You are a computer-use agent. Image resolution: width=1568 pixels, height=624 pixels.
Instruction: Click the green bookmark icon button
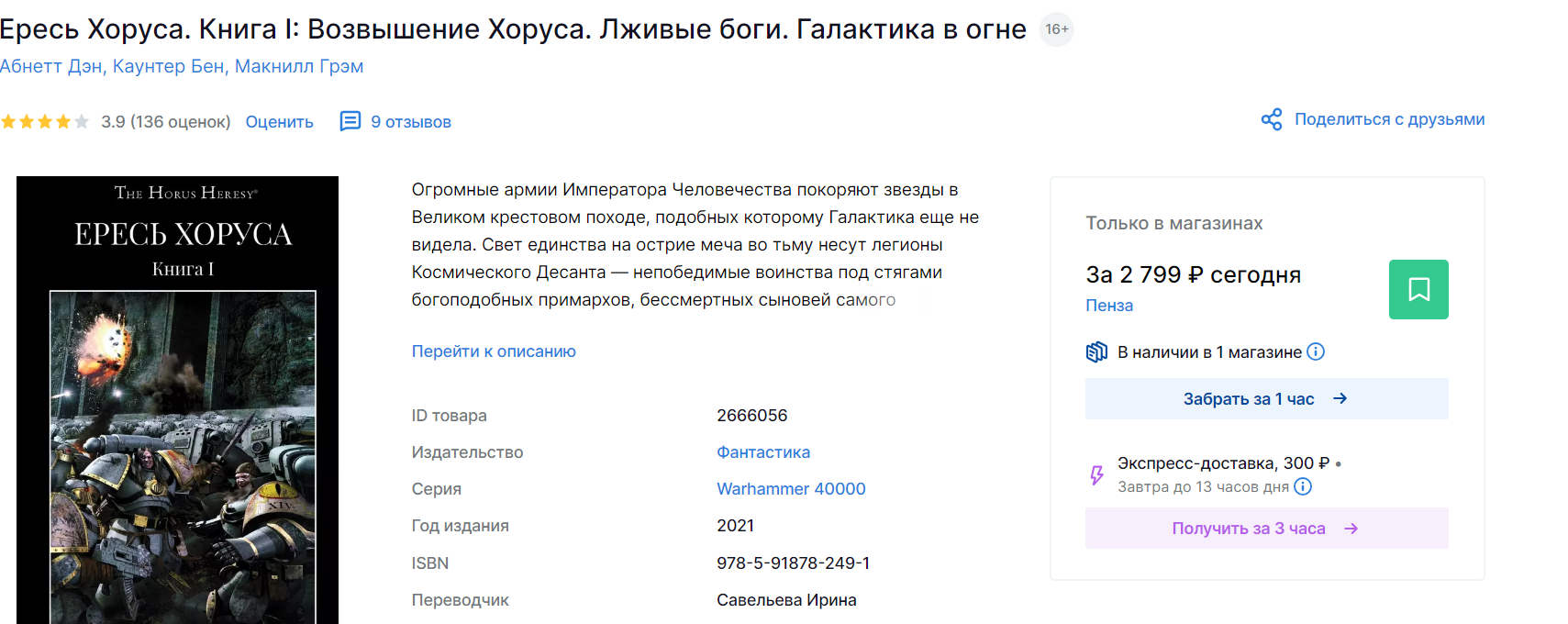coord(1418,289)
